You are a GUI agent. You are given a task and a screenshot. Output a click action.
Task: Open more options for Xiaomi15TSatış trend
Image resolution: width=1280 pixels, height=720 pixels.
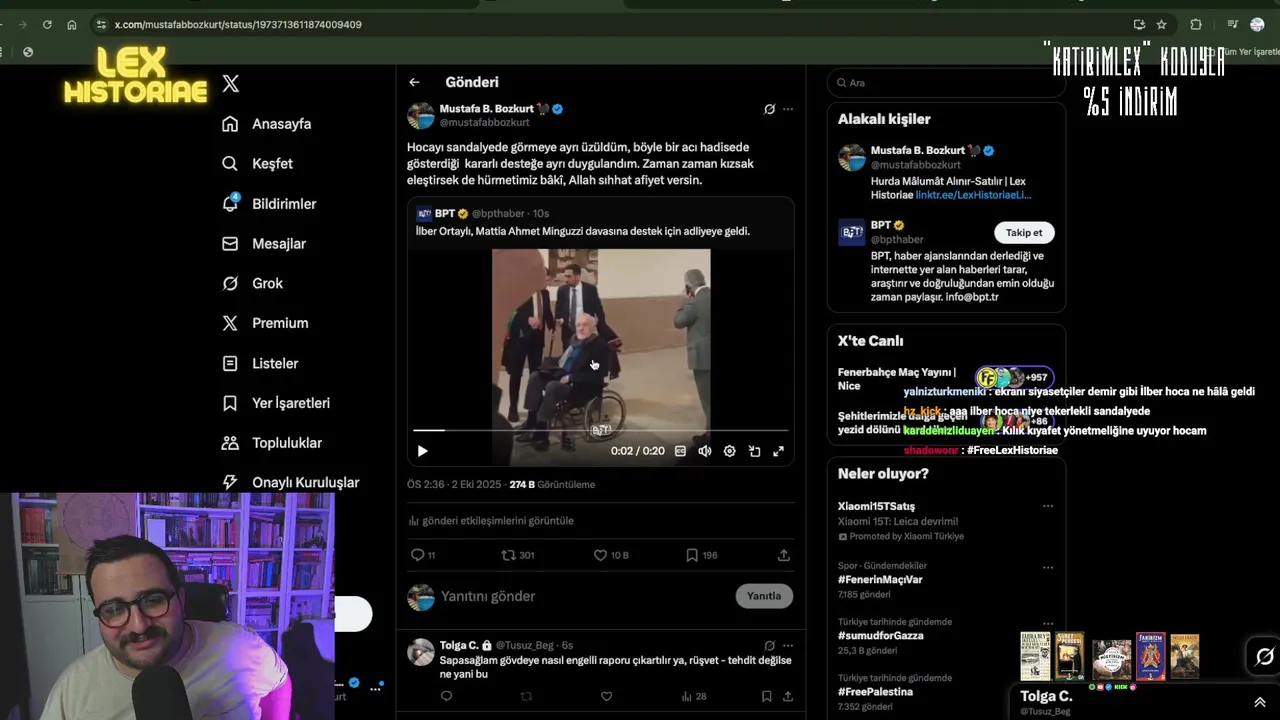1048,506
